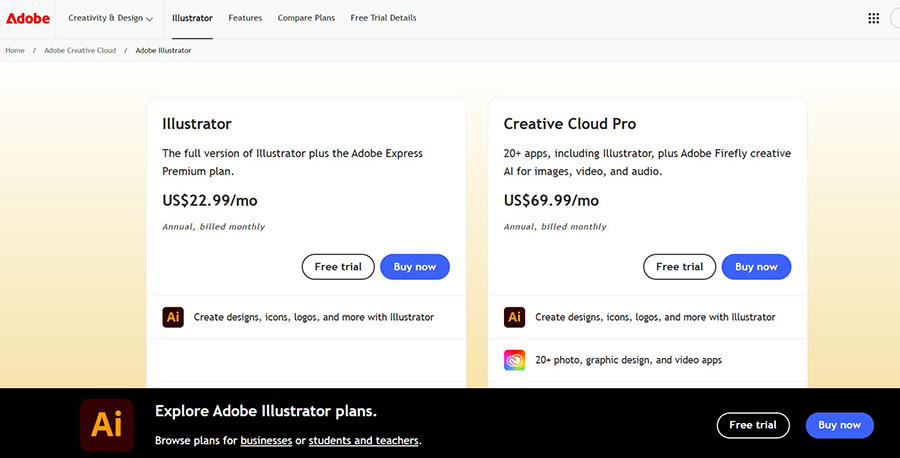Click the Creative Cloud rainbow icon
The image size is (900, 458).
click(x=514, y=360)
